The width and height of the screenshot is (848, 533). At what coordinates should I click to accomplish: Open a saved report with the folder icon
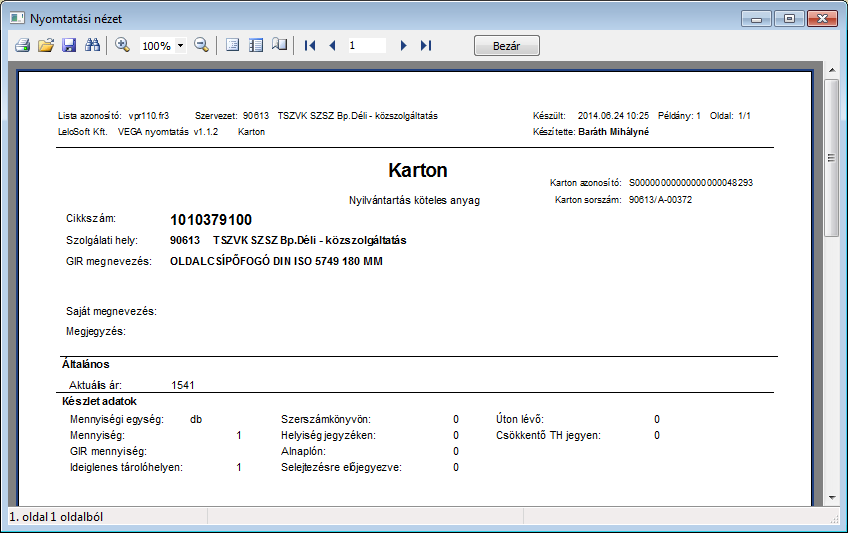tap(46, 45)
